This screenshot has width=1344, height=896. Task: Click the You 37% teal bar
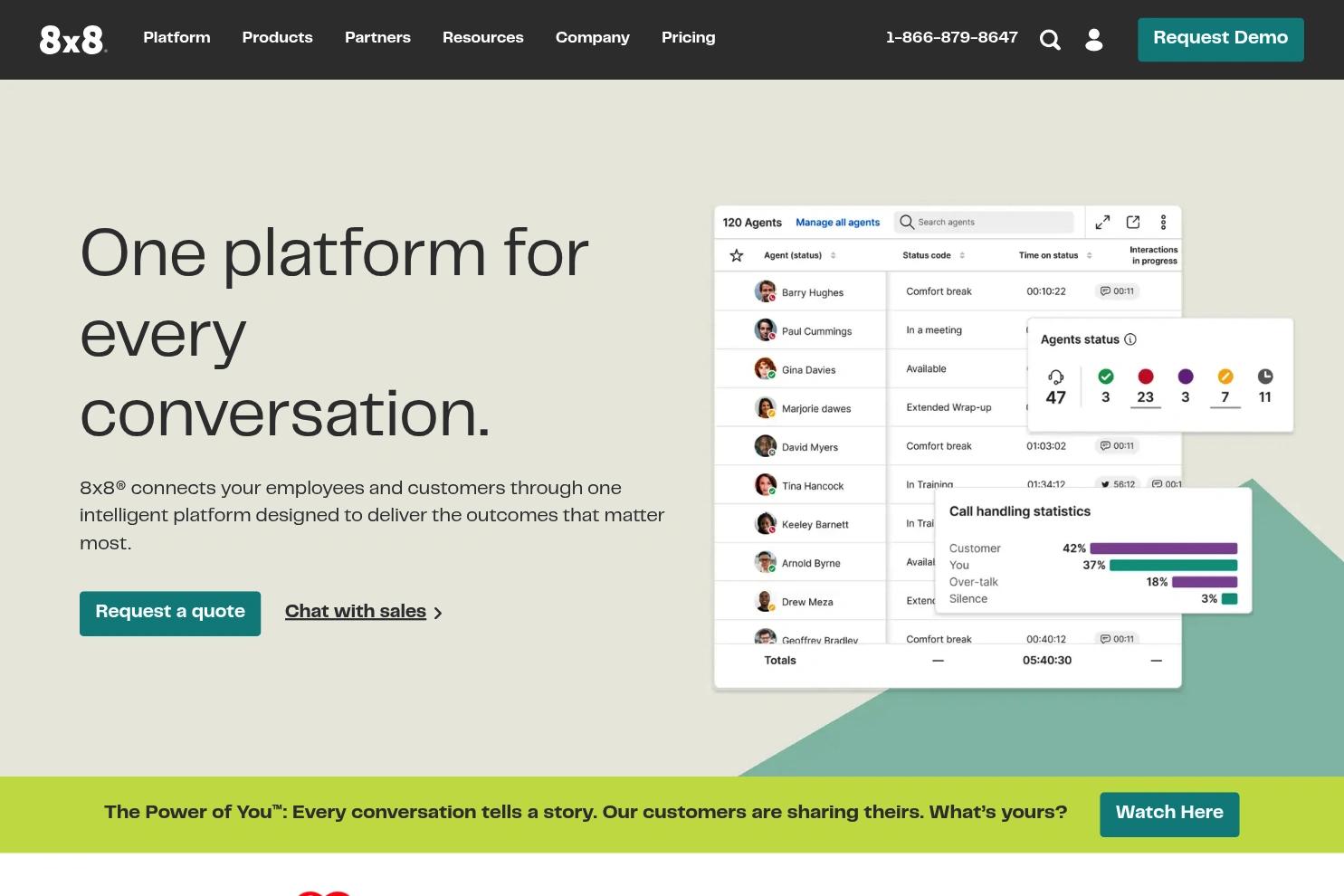click(1174, 566)
